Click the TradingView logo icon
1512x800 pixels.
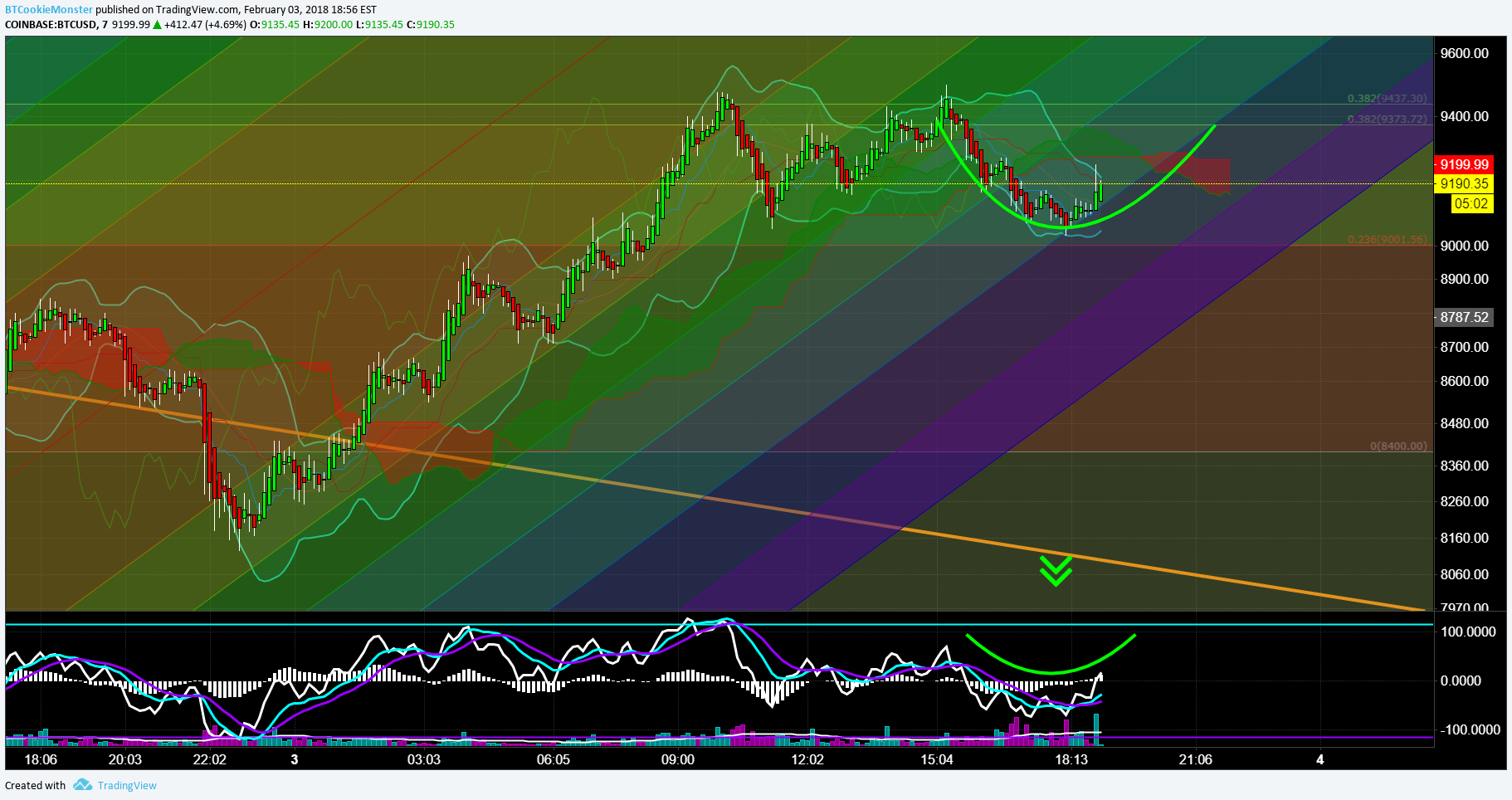coord(82,785)
